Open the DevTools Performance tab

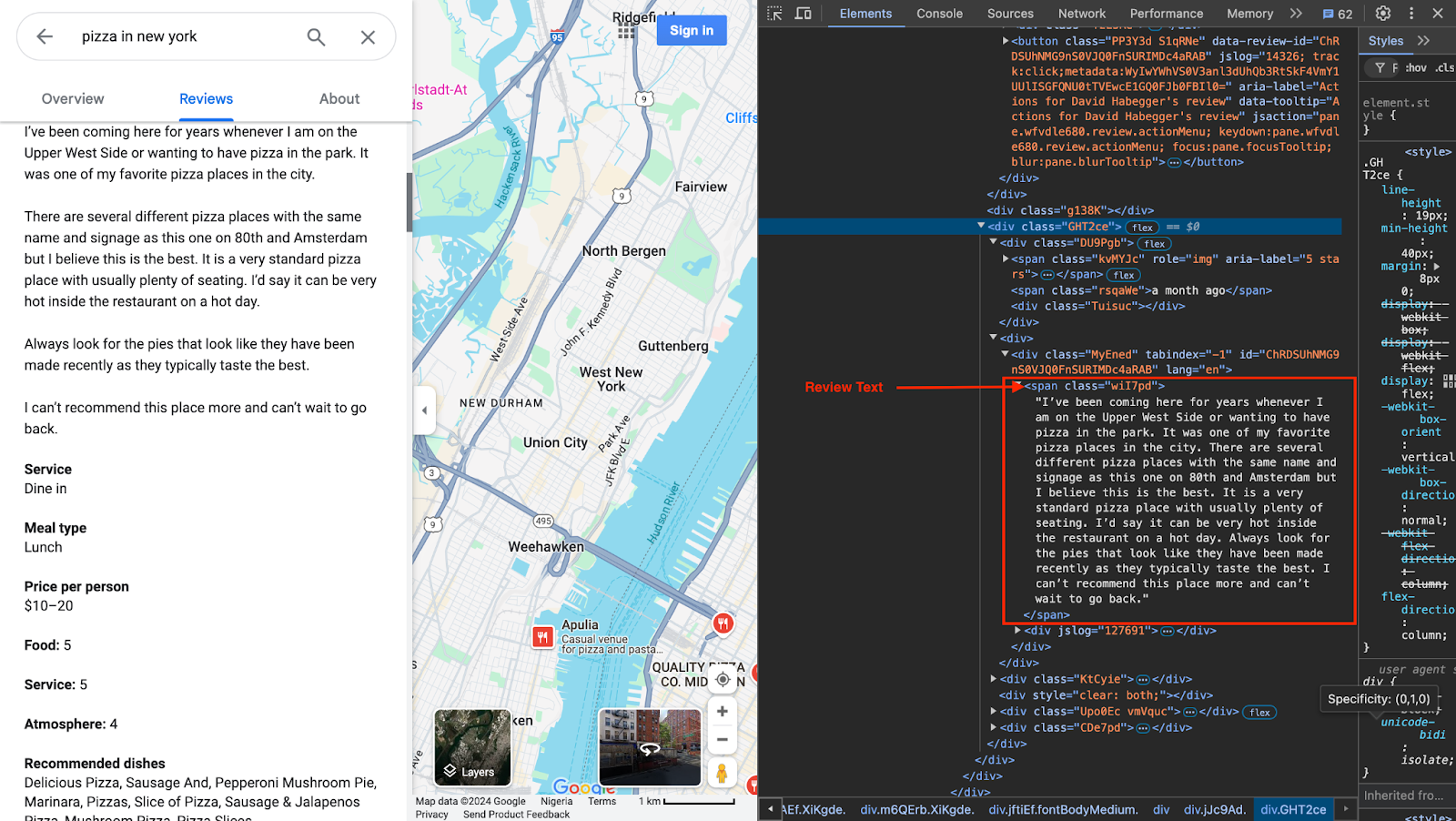[x=1167, y=14]
